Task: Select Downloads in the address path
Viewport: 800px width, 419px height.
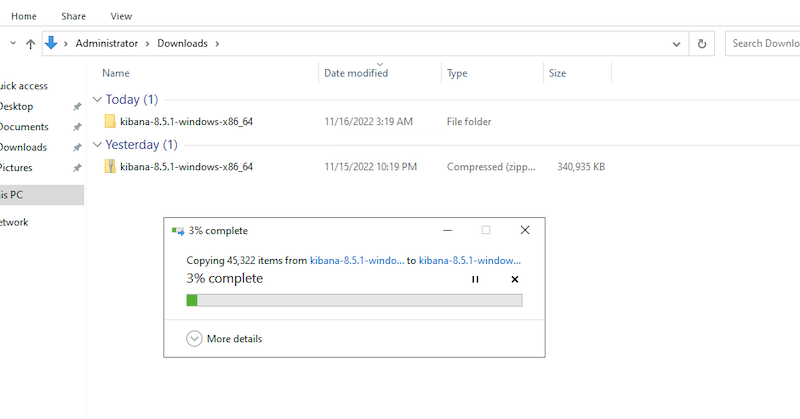Action: point(182,43)
